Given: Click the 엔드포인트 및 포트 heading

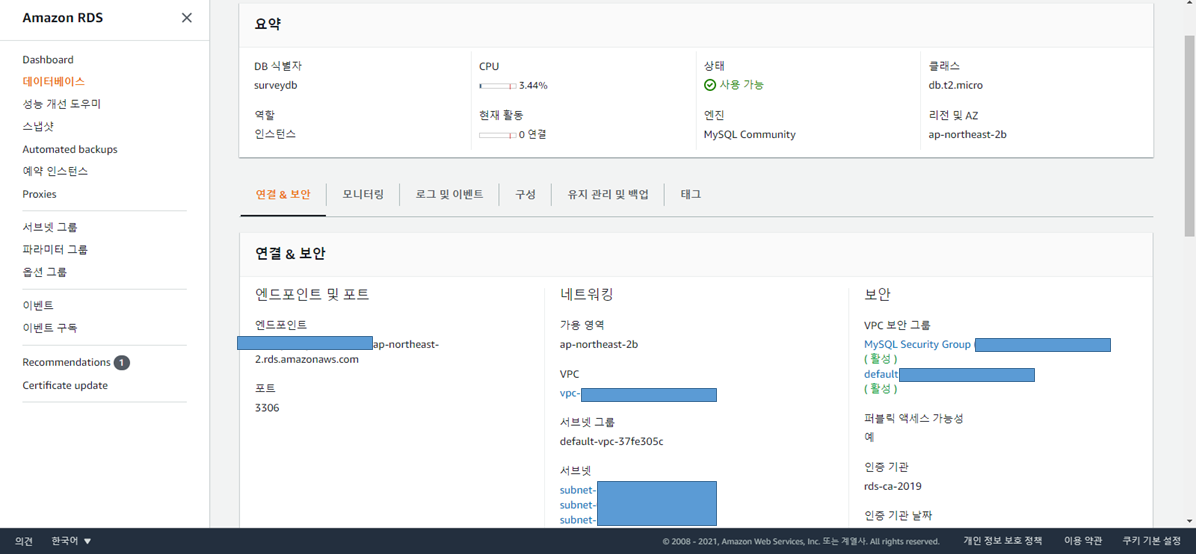Looking at the screenshot, I should point(313,294).
